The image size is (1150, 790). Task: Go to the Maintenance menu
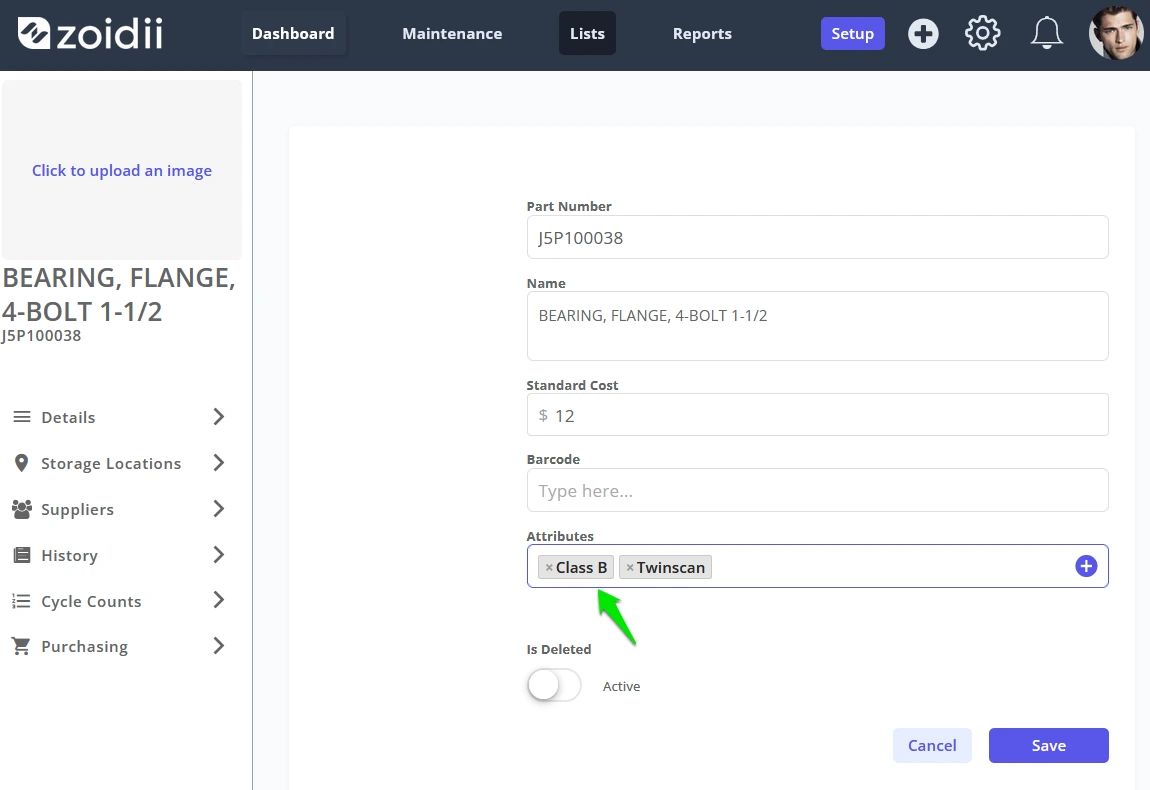tap(452, 34)
